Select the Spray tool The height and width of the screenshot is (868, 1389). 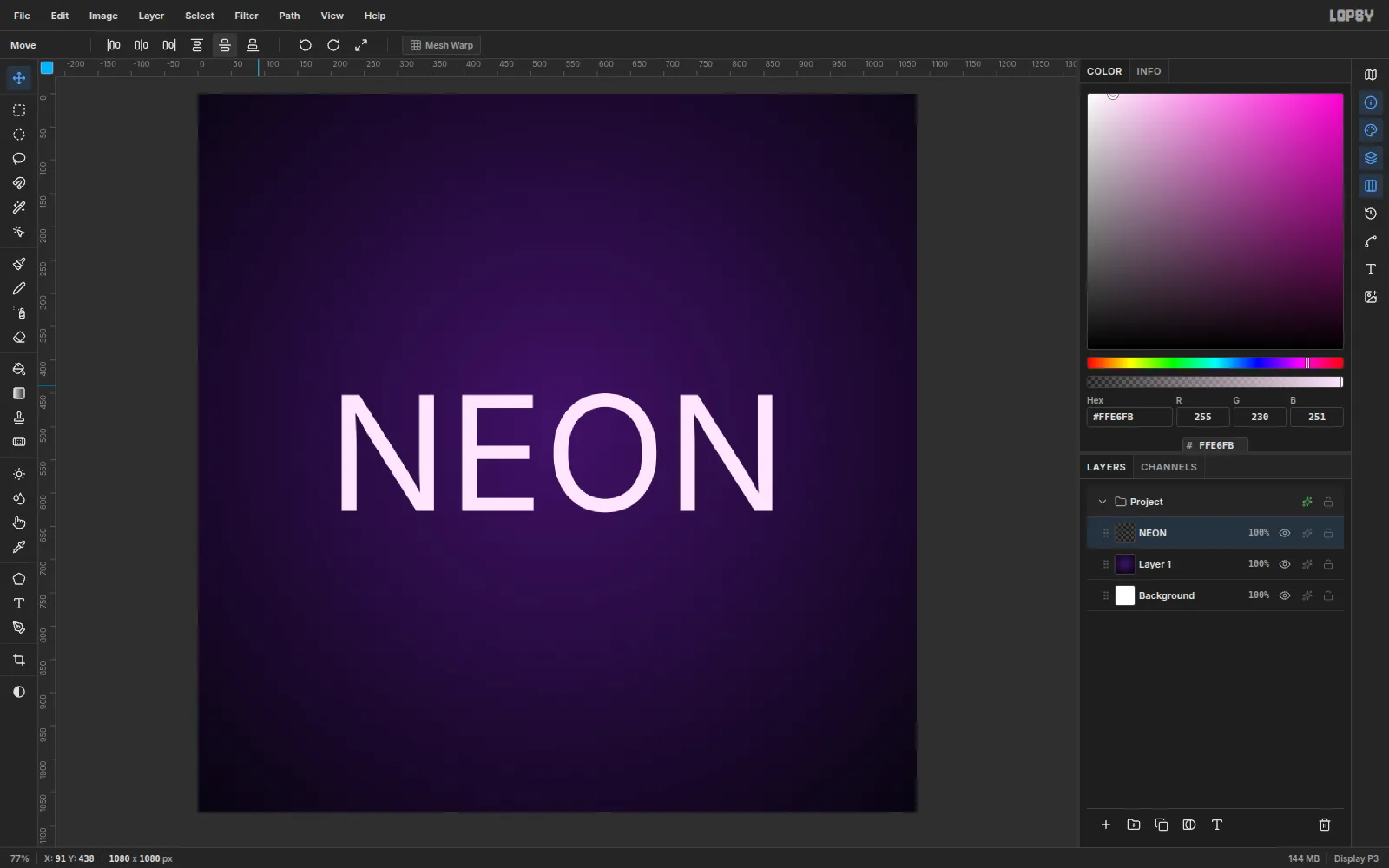point(19,312)
